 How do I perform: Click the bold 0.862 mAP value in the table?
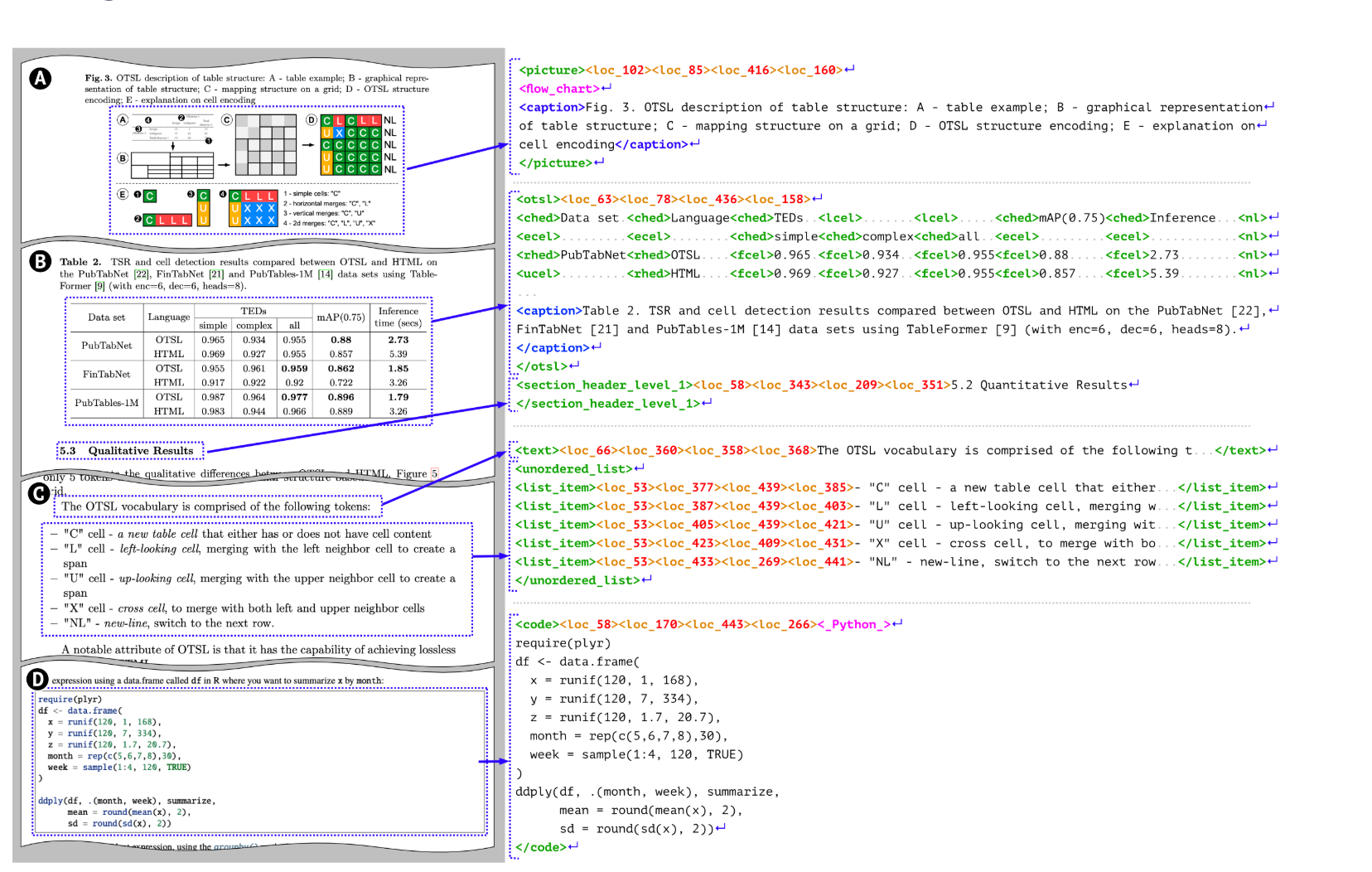[x=341, y=369]
